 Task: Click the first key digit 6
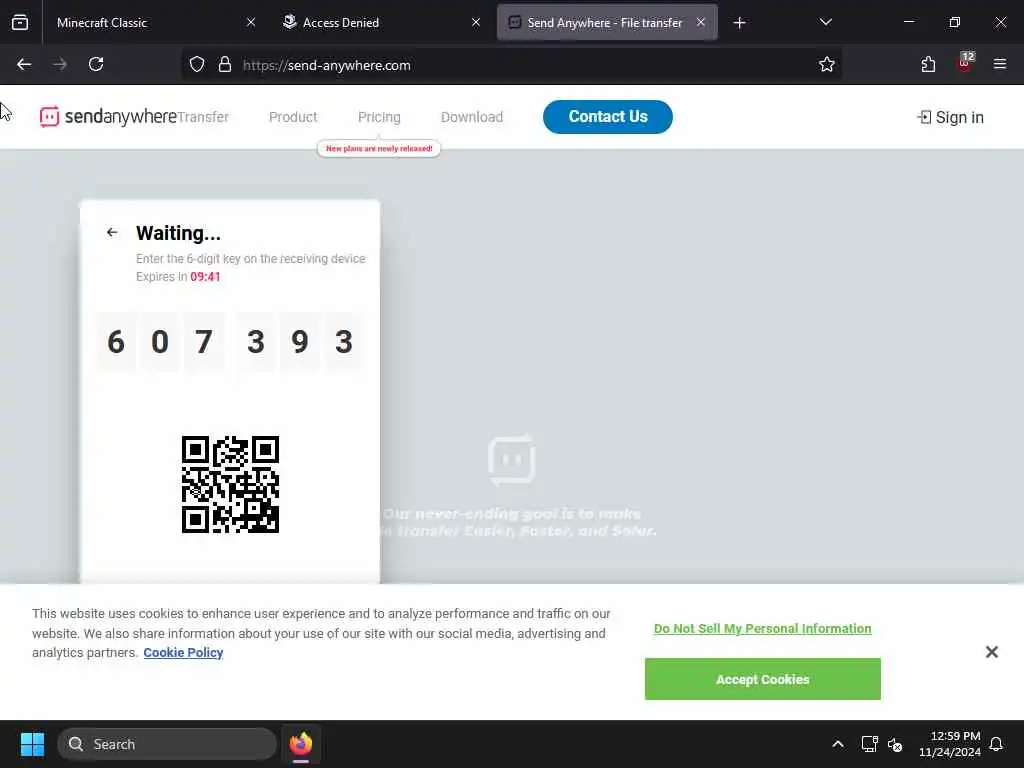(116, 342)
